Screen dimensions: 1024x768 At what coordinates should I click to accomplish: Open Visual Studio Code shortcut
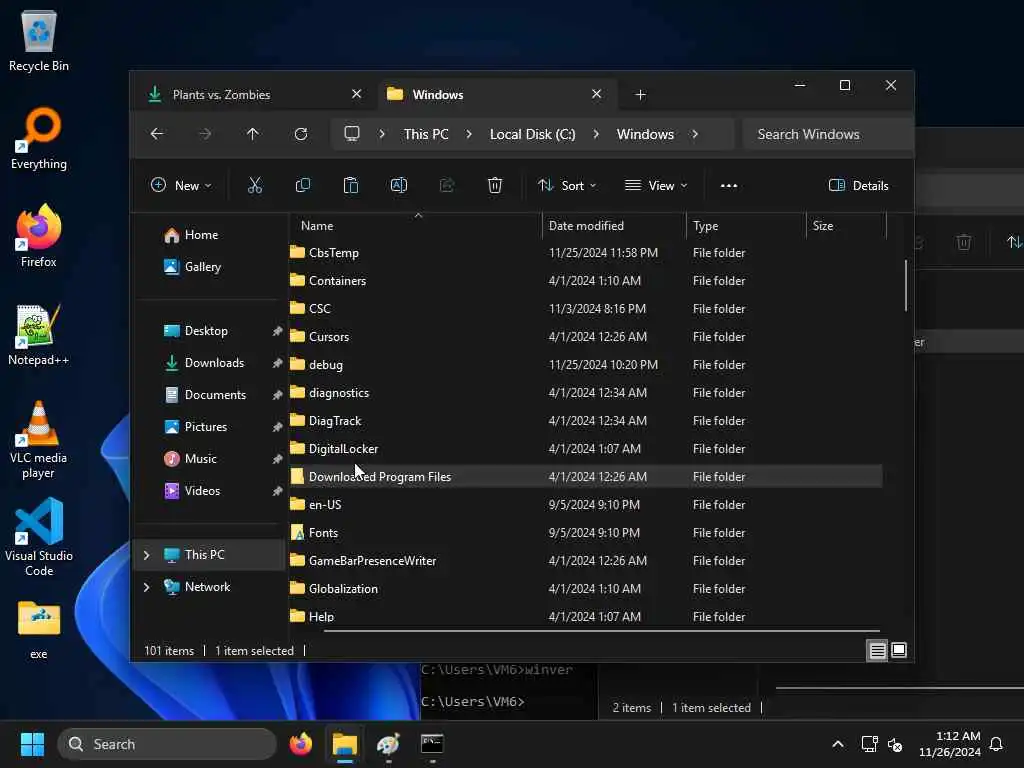point(39,537)
